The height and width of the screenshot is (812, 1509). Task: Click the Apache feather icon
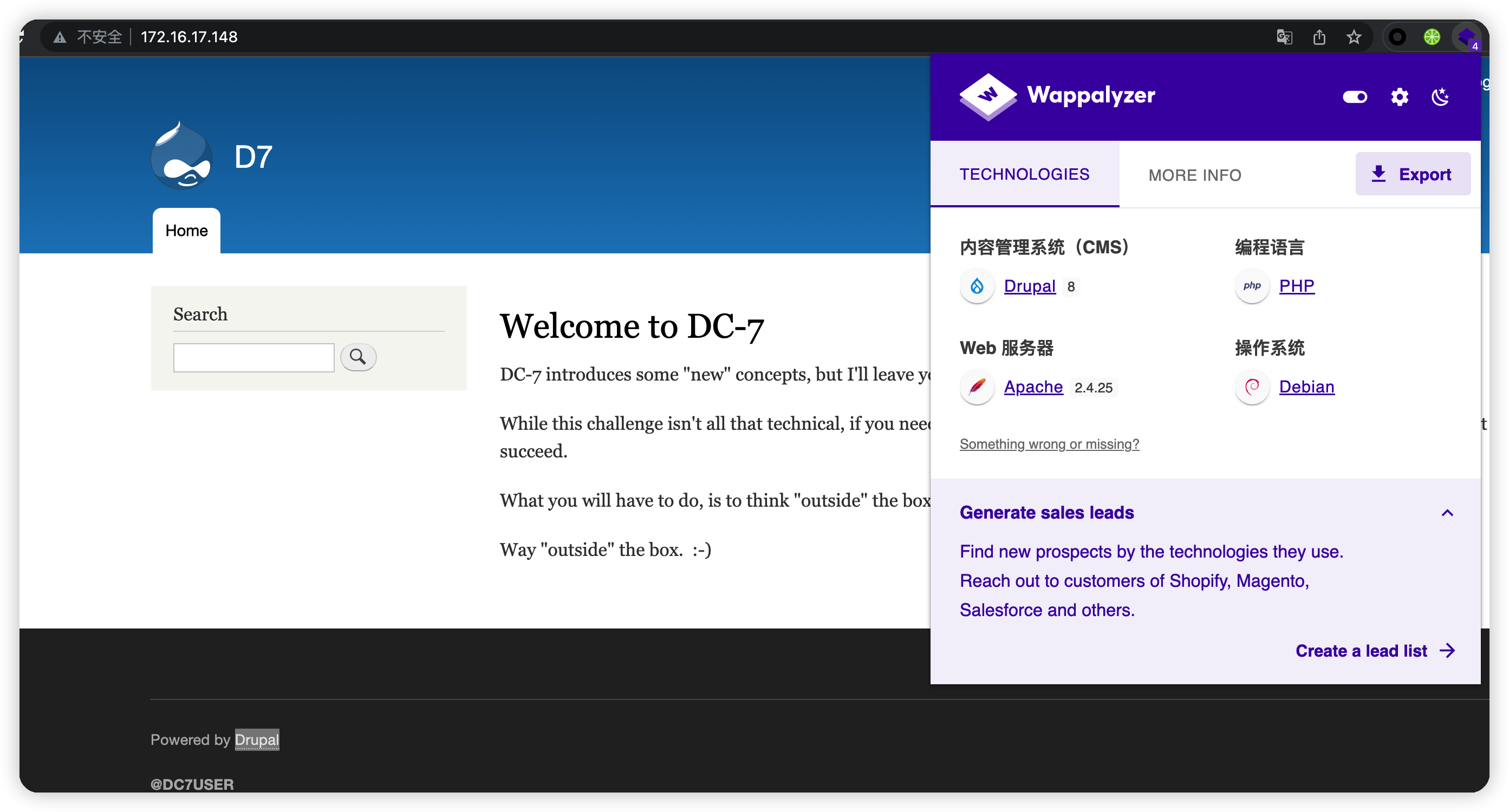pyautogui.click(x=977, y=387)
